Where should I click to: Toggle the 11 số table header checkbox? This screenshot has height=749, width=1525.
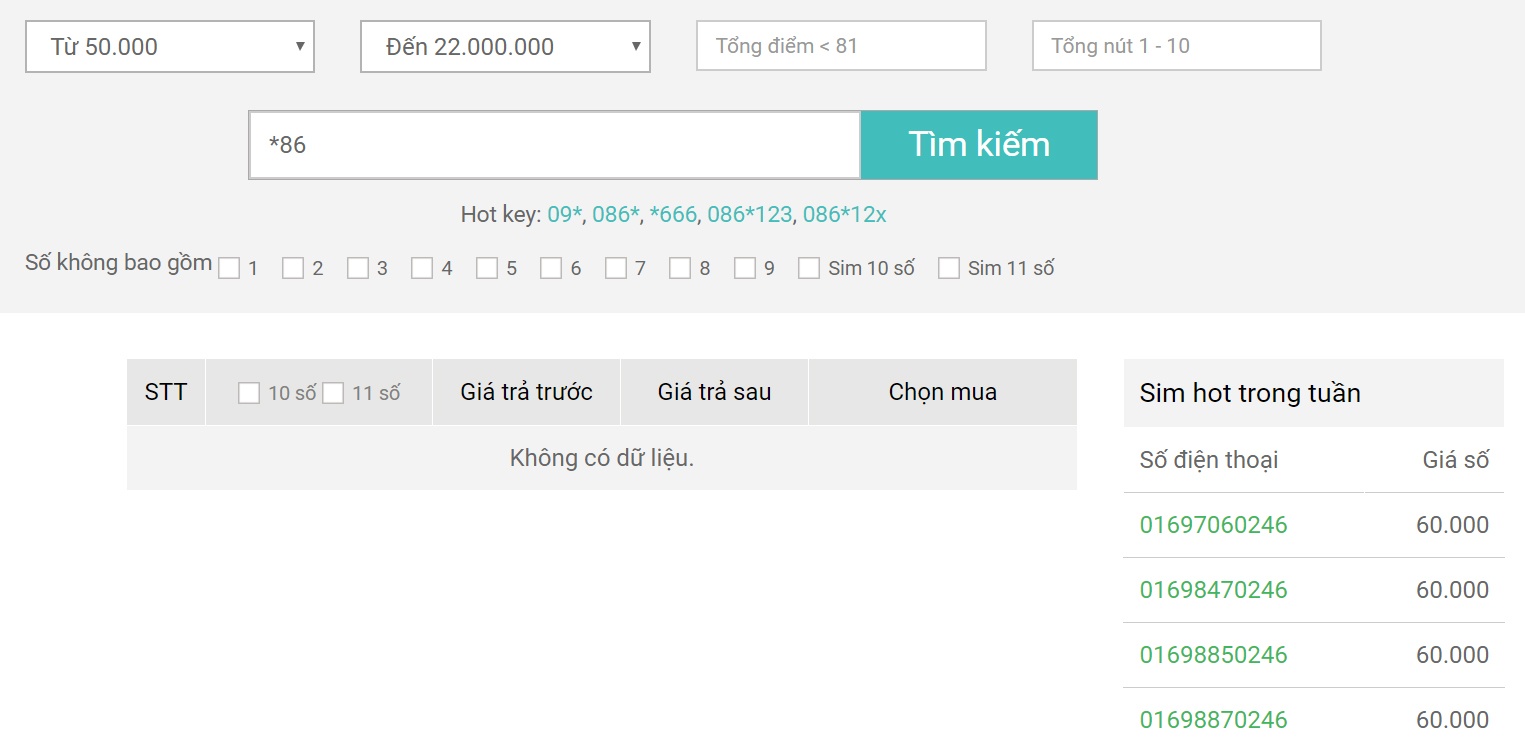click(334, 392)
